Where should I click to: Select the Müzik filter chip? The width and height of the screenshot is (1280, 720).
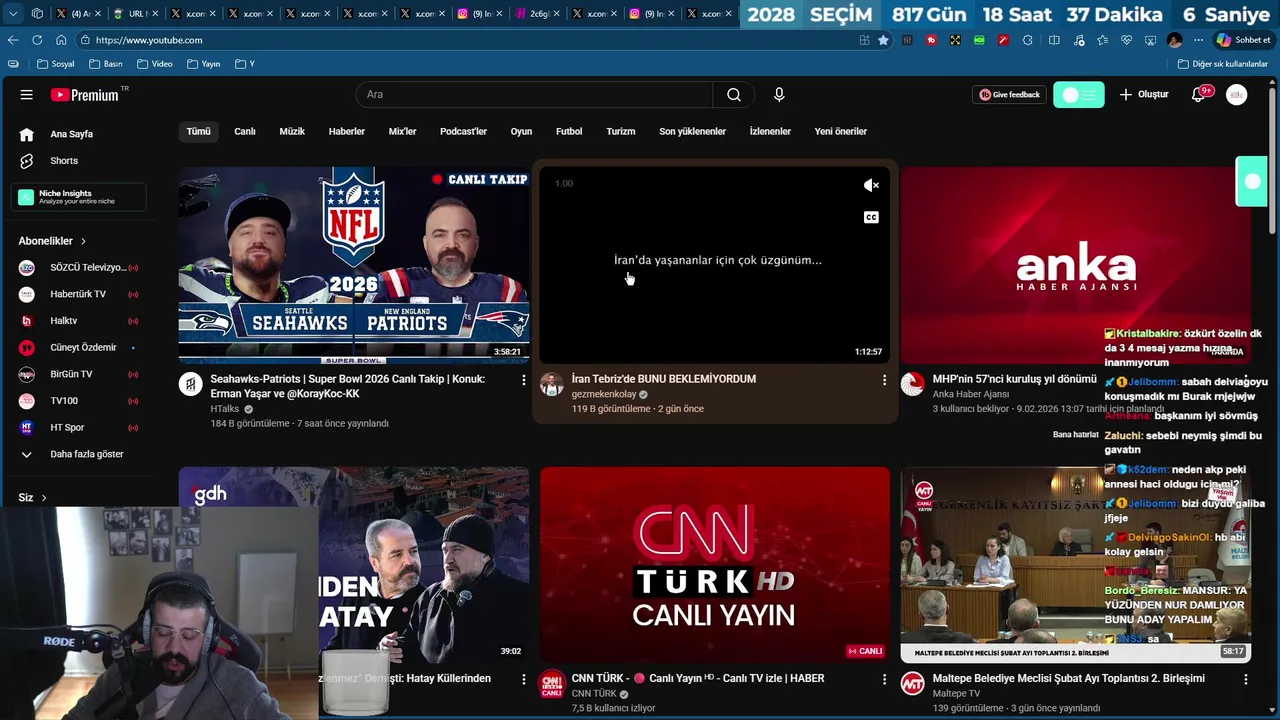[292, 132]
